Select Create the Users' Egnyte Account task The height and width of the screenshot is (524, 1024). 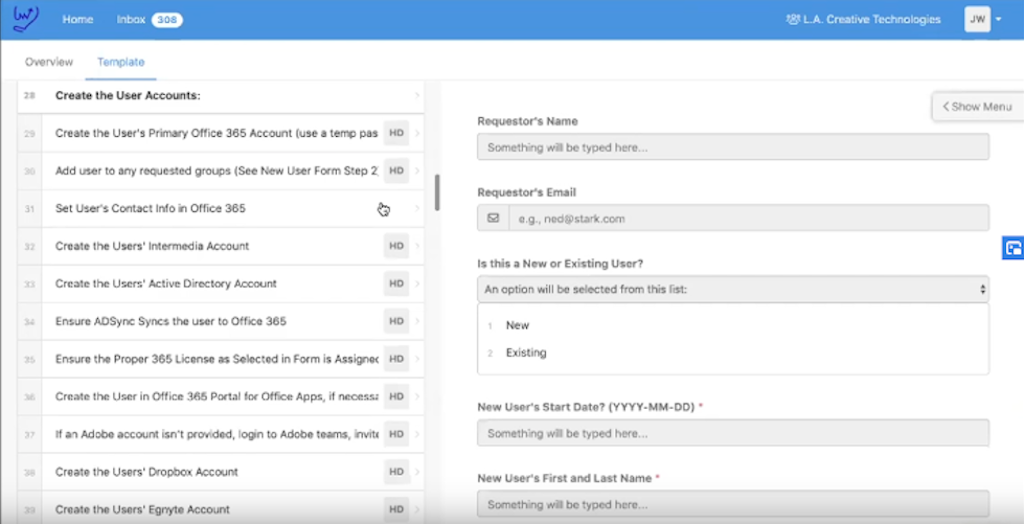tap(221, 509)
